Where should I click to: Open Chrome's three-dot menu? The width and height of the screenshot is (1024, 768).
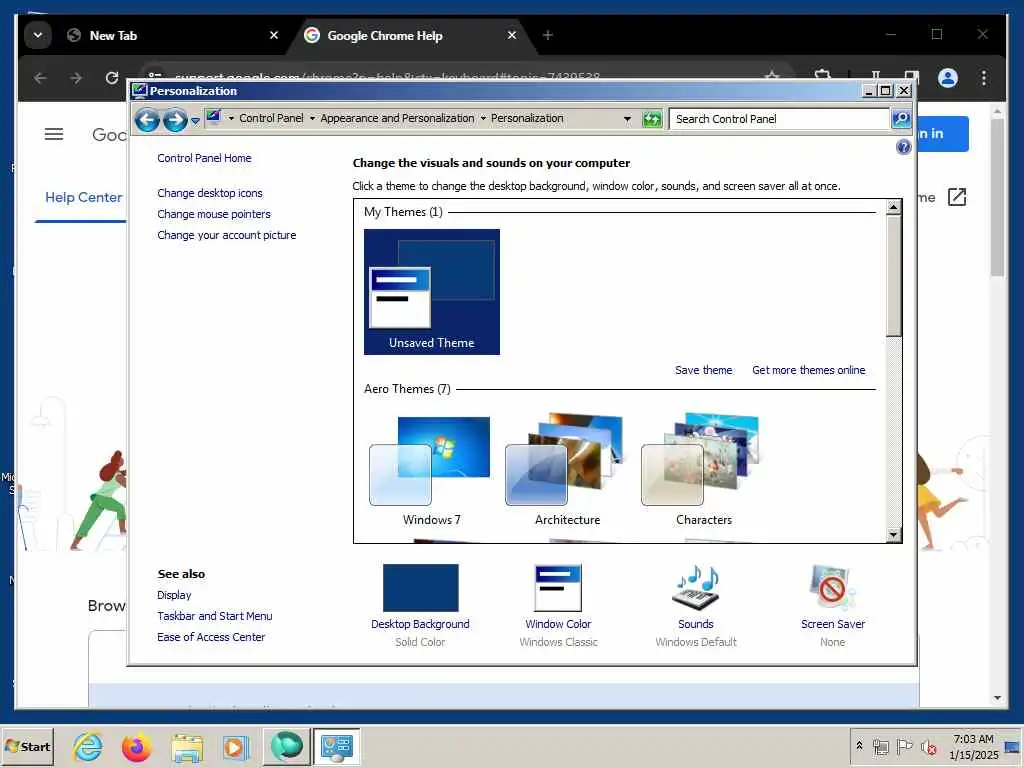[984, 78]
